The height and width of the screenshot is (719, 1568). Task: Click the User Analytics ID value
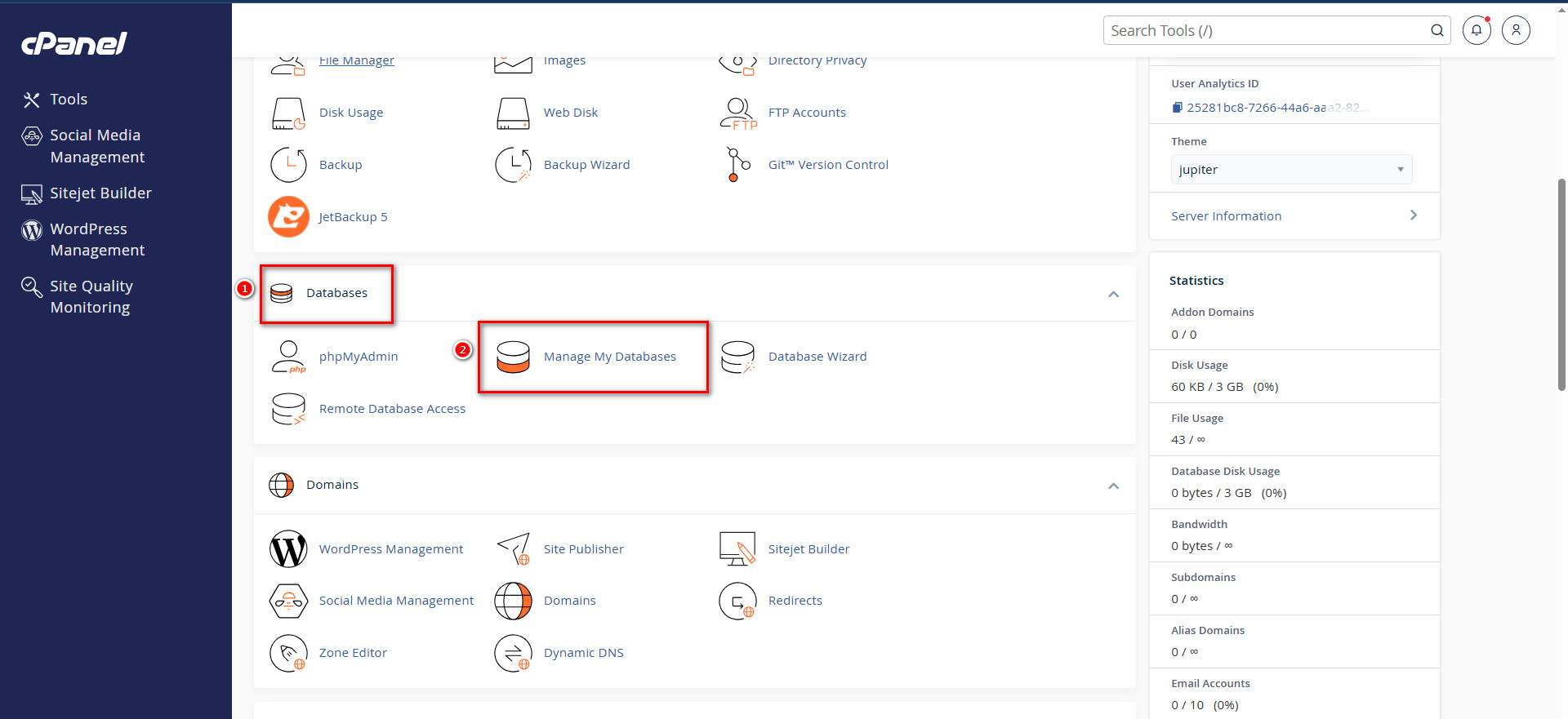point(1278,108)
